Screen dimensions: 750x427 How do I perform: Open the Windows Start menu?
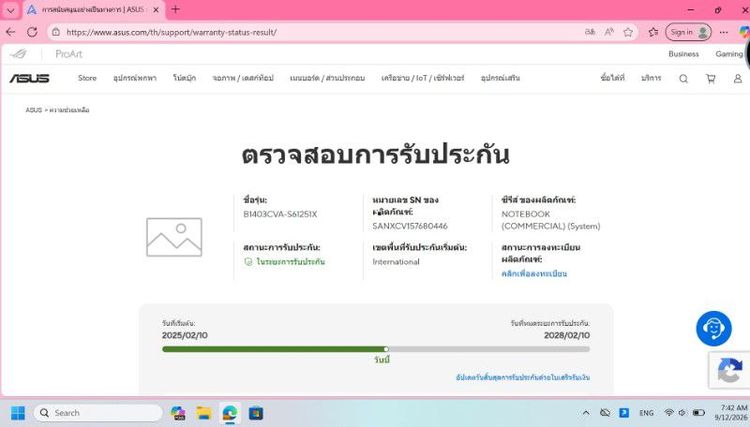click(18, 413)
